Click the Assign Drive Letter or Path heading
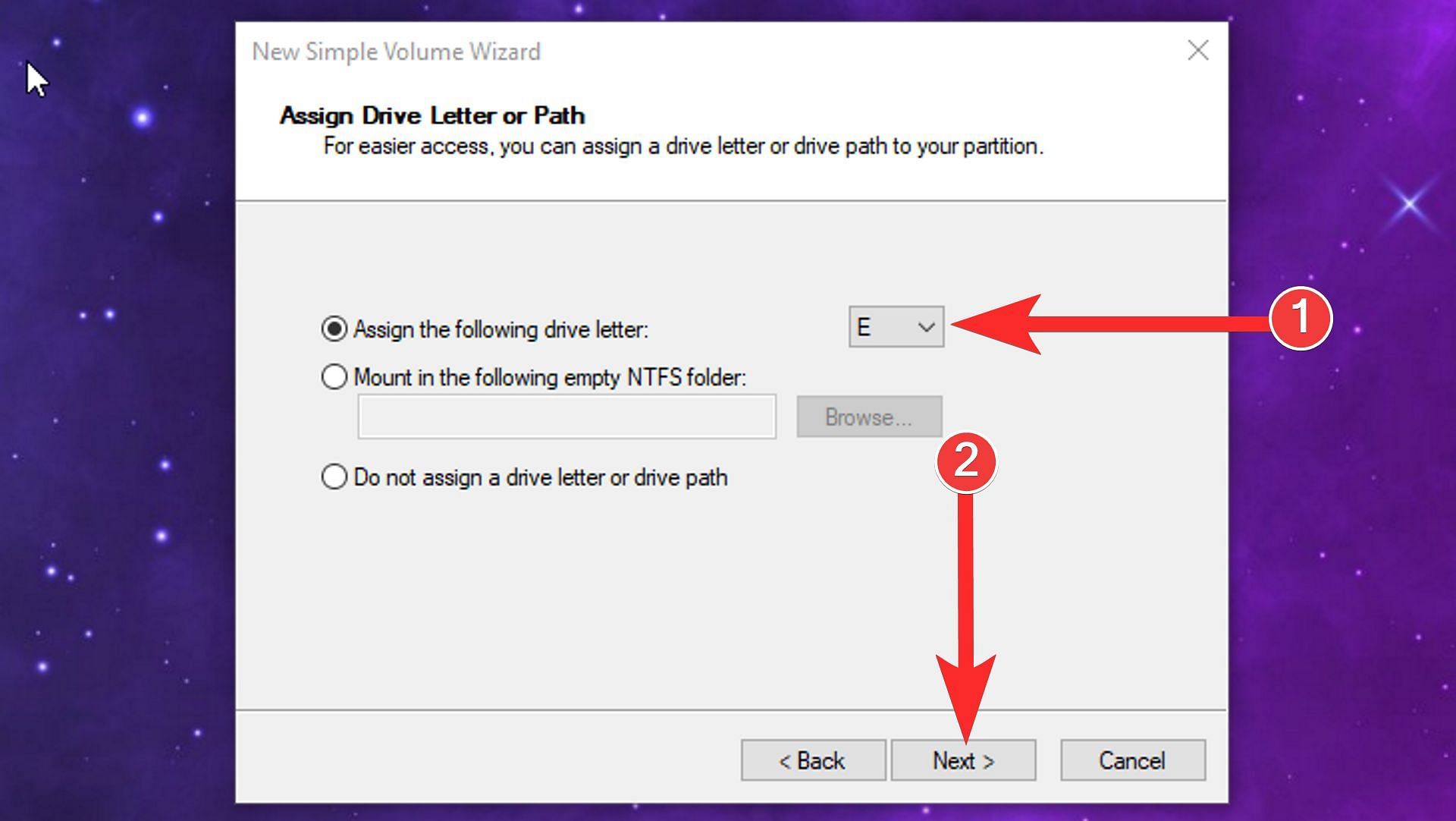Screen dimensions: 1456x821 (432, 115)
